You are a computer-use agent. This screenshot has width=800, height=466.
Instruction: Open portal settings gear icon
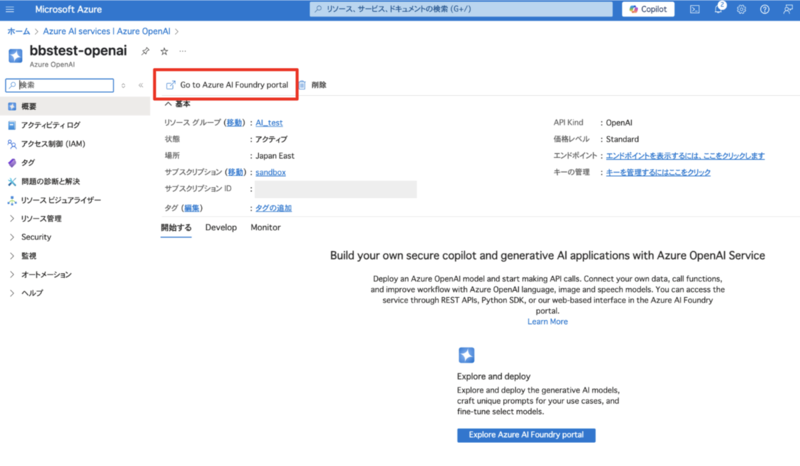click(741, 9)
